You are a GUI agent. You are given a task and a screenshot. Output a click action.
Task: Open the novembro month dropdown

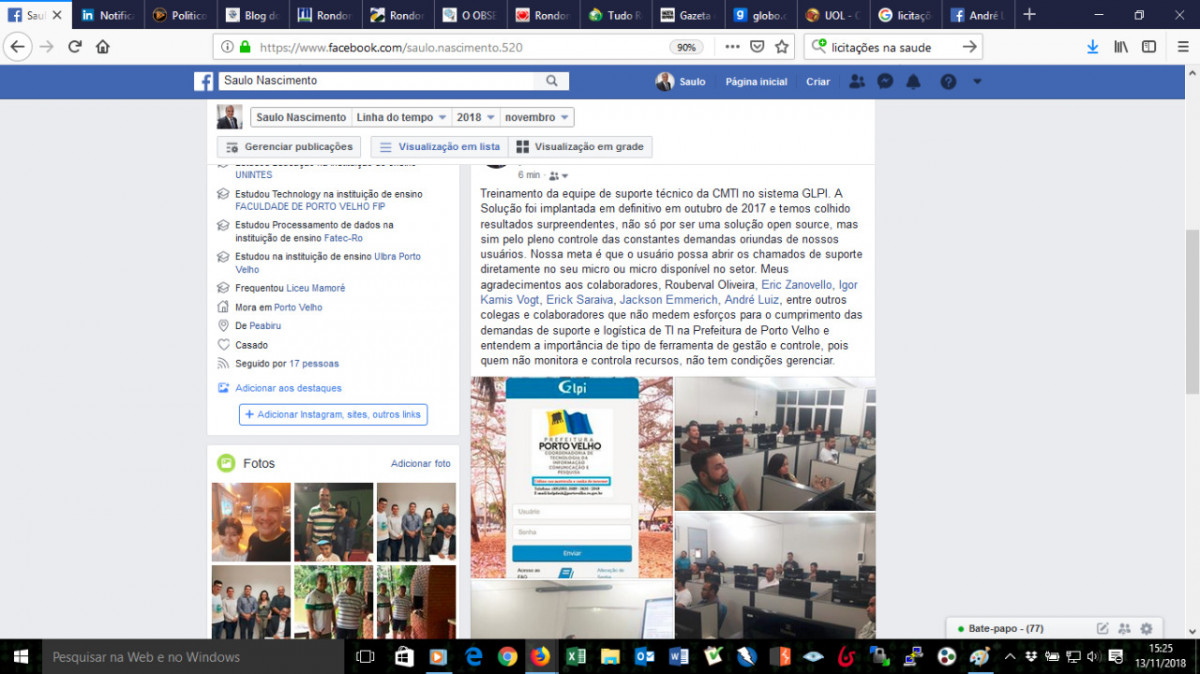click(x=537, y=117)
